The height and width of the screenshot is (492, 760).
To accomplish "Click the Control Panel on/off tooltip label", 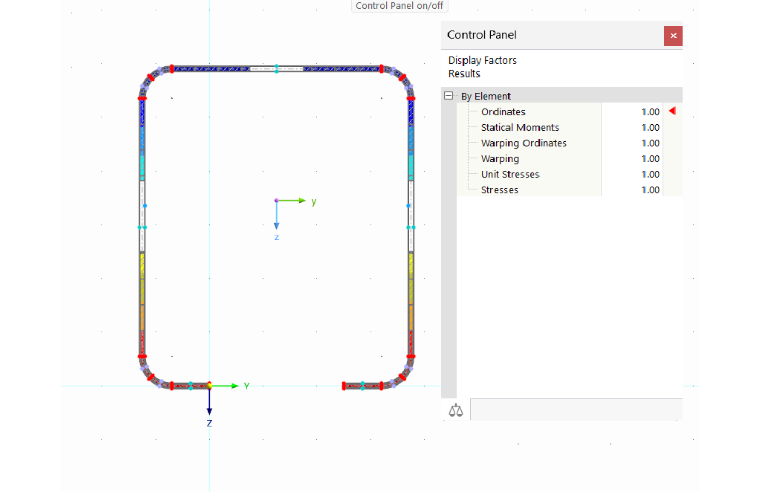I will tap(399, 6).
